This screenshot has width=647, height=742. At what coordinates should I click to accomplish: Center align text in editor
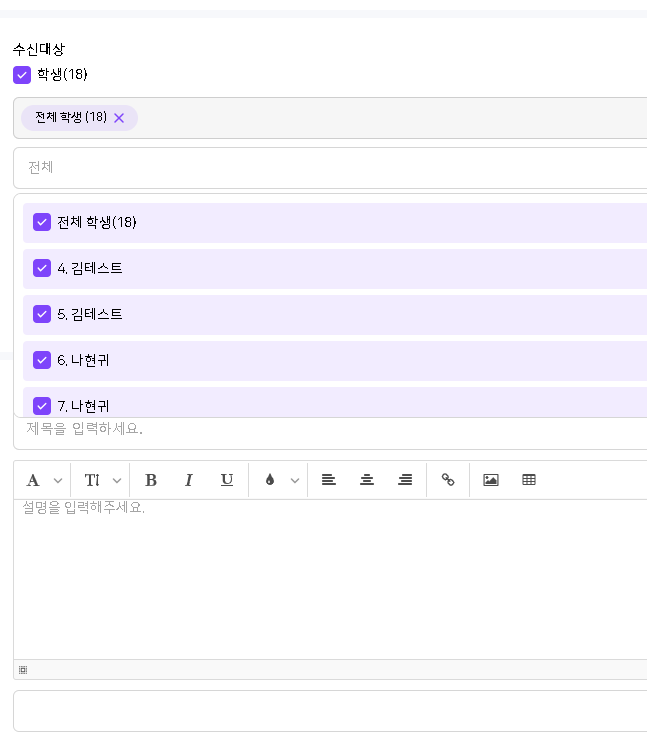click(x=367, y=480)
